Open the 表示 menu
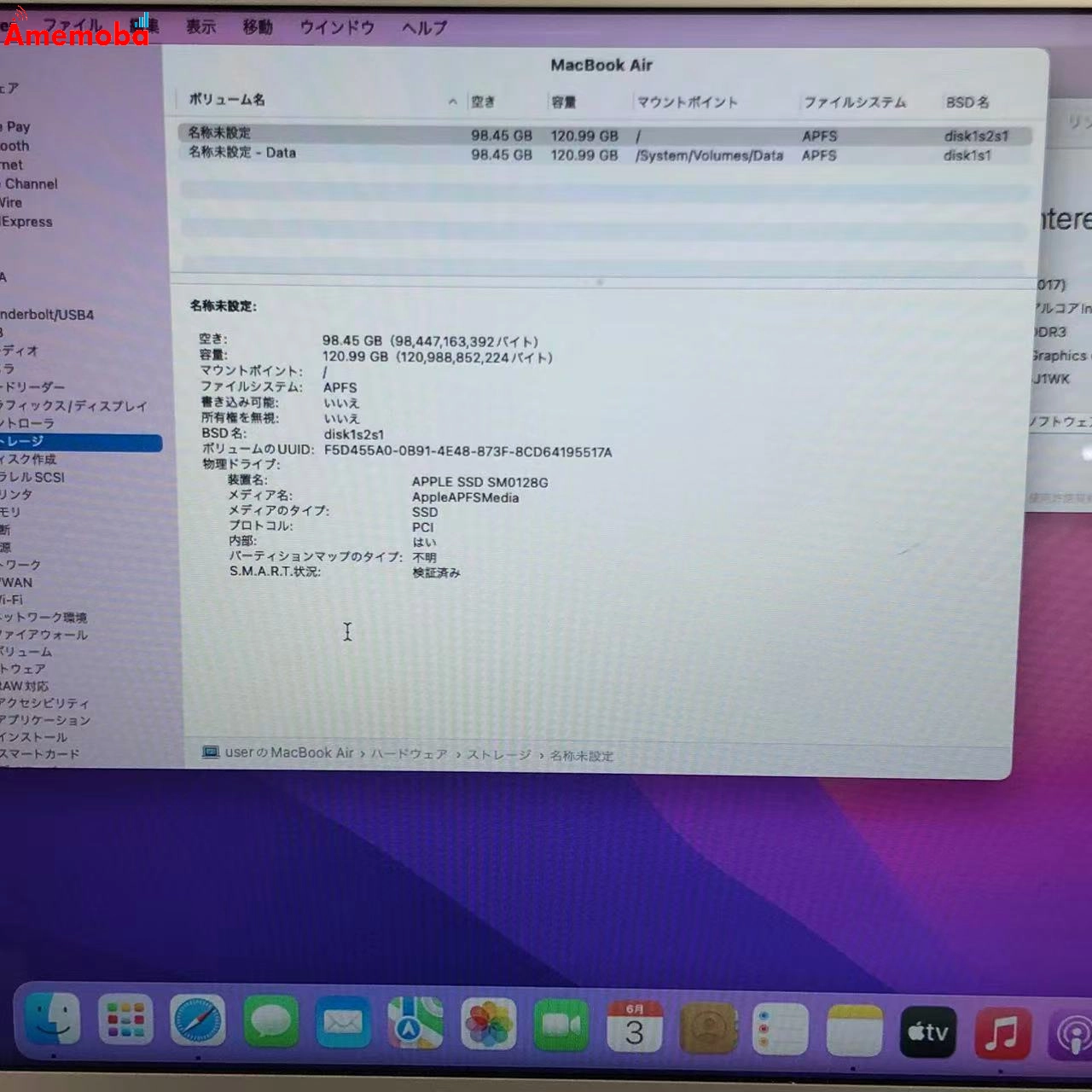The height and width of the screenshot is (1092, 1092). tap(200, 27)
